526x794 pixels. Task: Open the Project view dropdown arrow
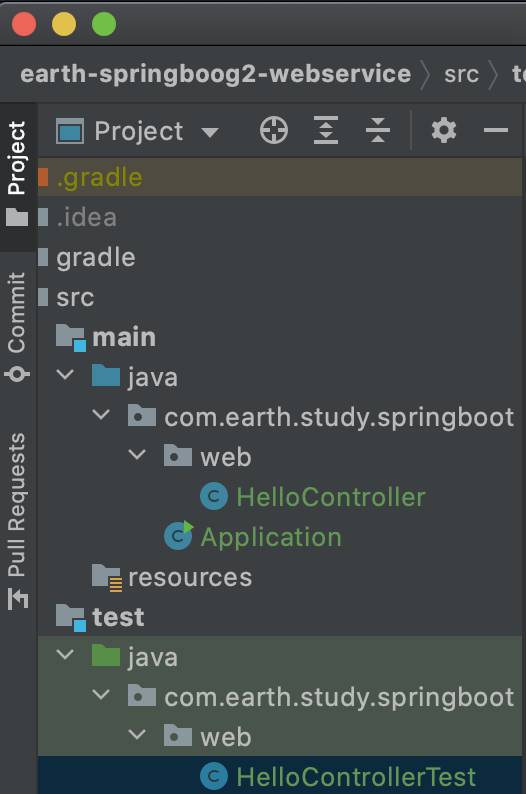click(x=210, y=133)
